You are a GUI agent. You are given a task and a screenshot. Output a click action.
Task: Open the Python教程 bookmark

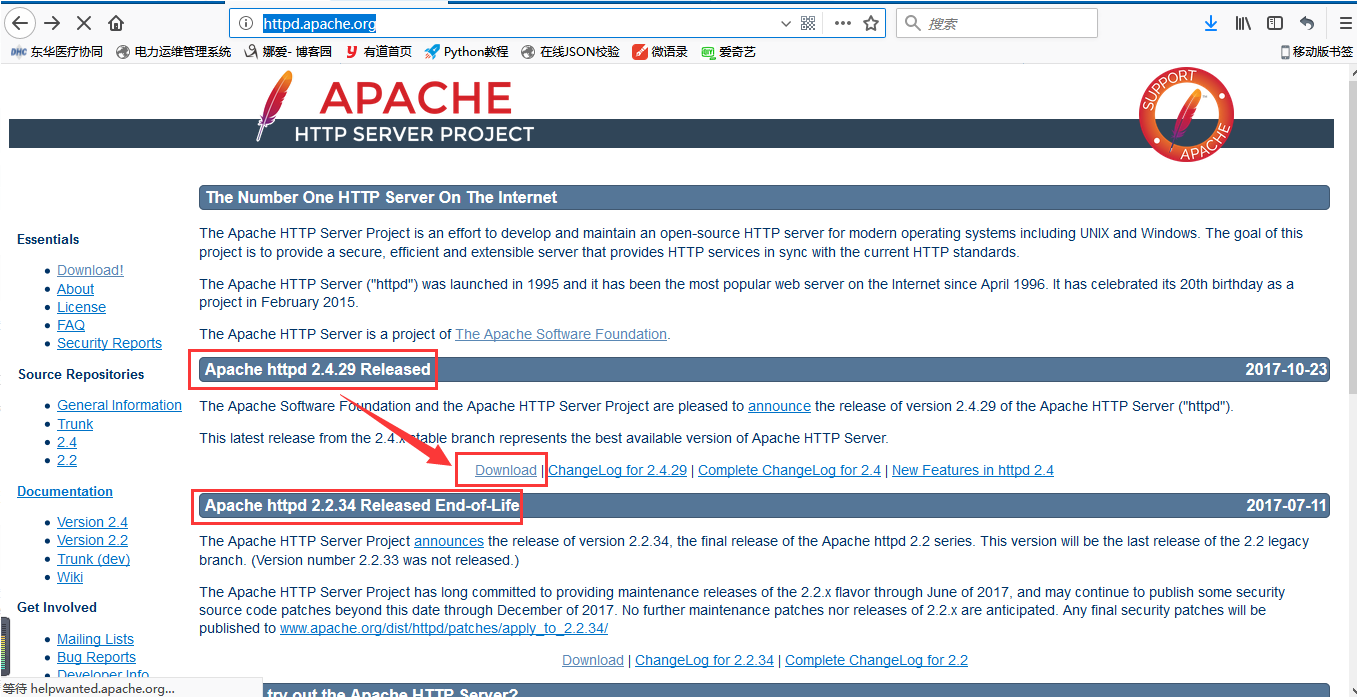466,51
